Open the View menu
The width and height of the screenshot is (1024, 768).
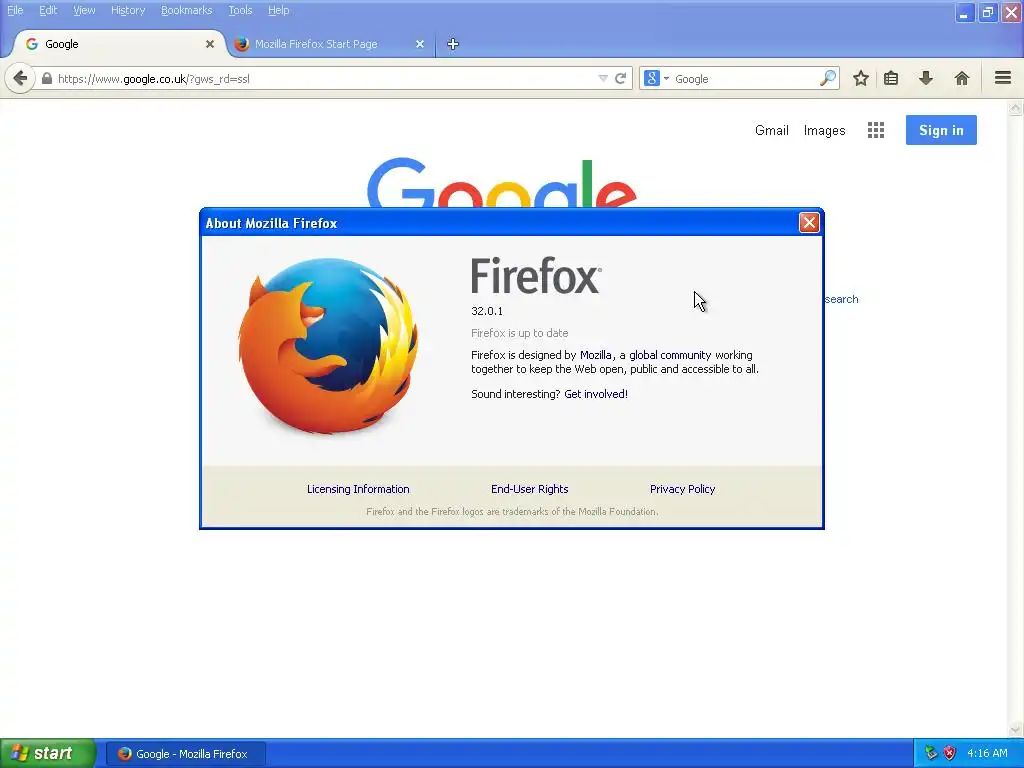pos(84,10)
